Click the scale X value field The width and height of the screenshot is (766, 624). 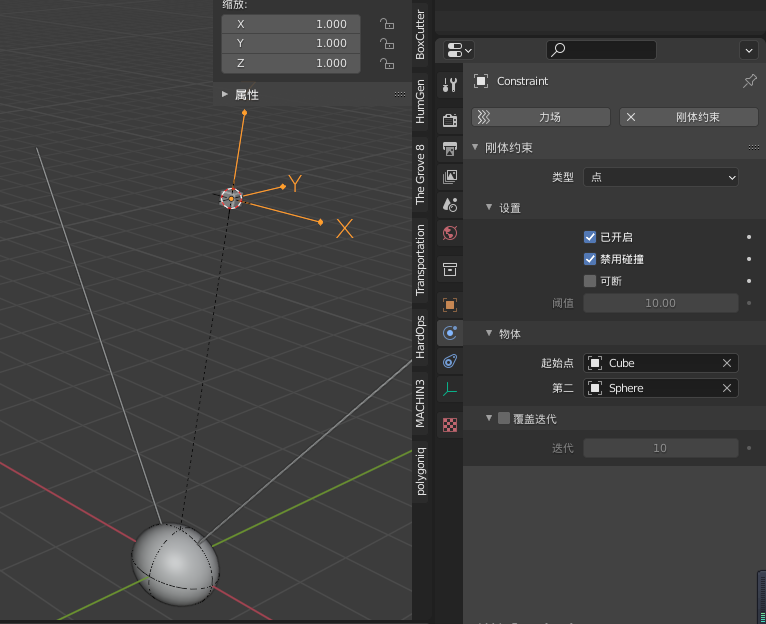click(x=291, y=24)
